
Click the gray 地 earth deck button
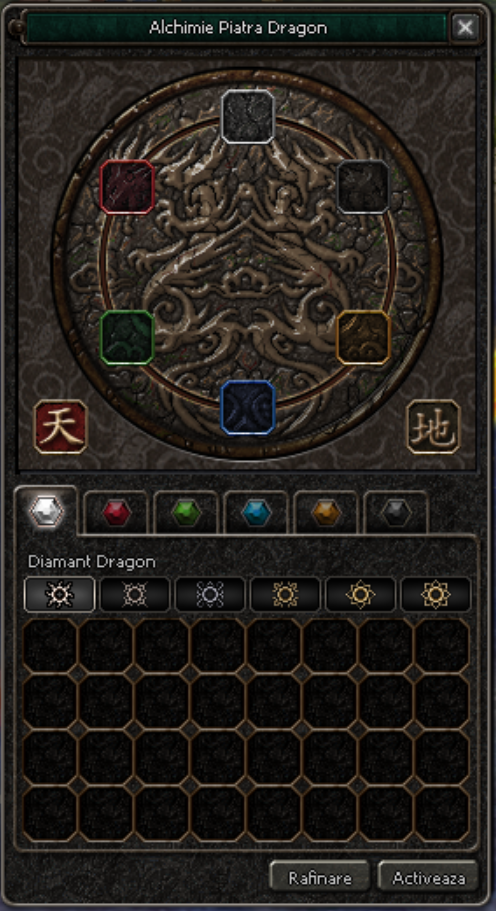point(433,427)
